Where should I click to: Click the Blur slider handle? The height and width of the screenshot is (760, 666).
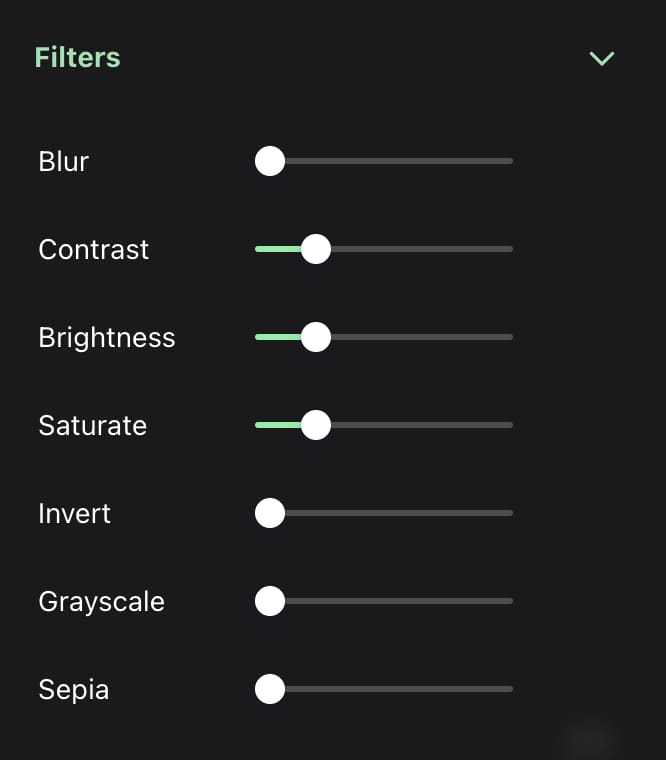coord(270,161)
